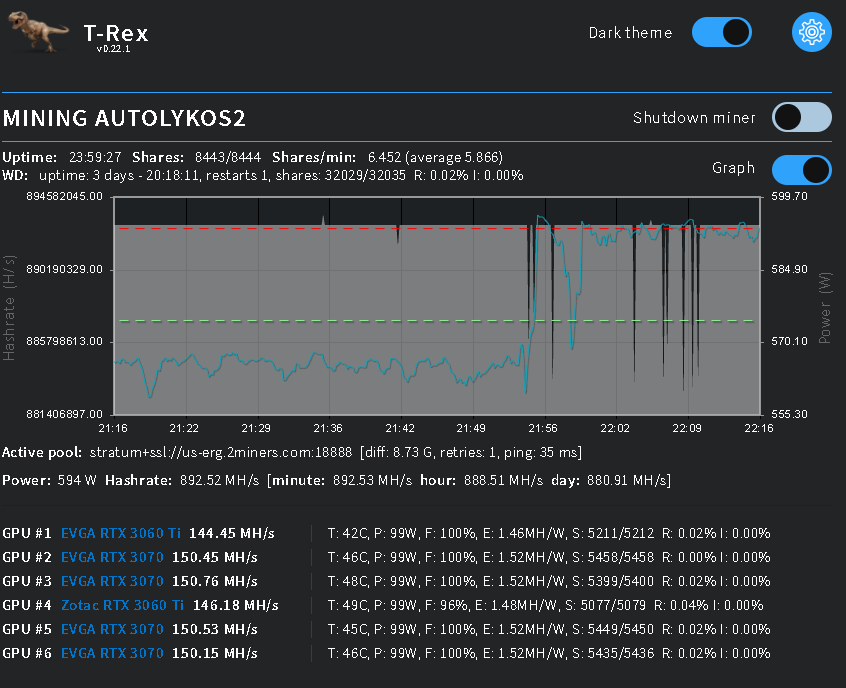Click the red dashed line on graph

(300, 228)
